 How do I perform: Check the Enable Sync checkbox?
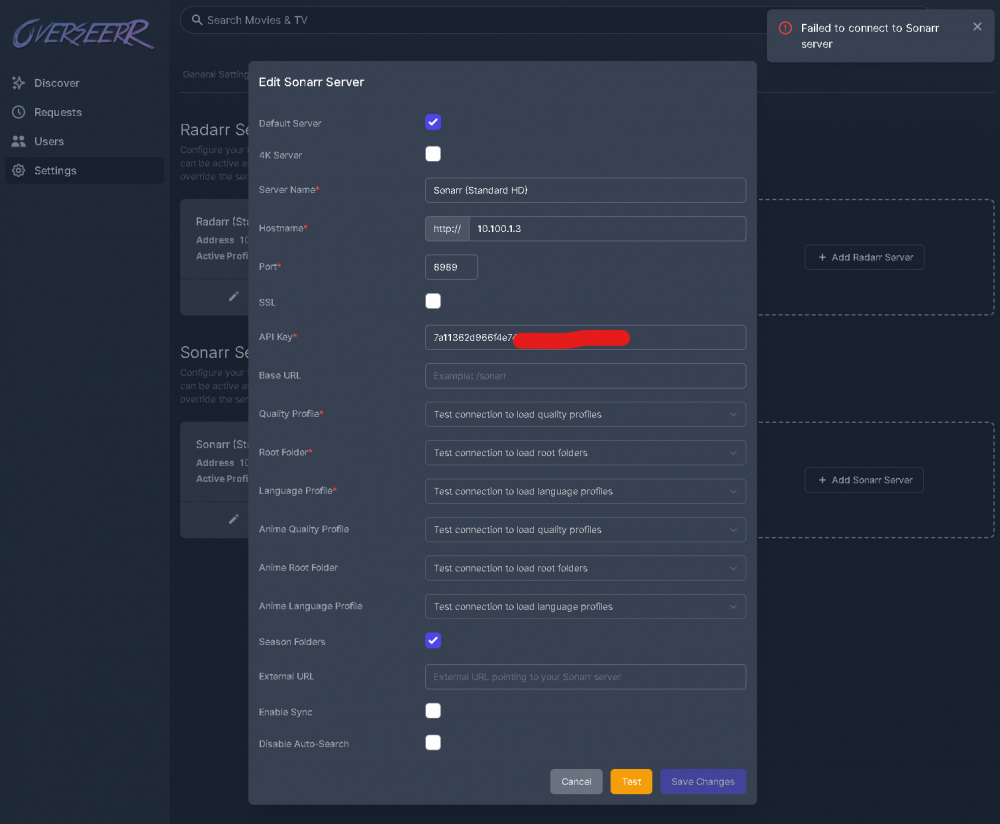[433, 710]
